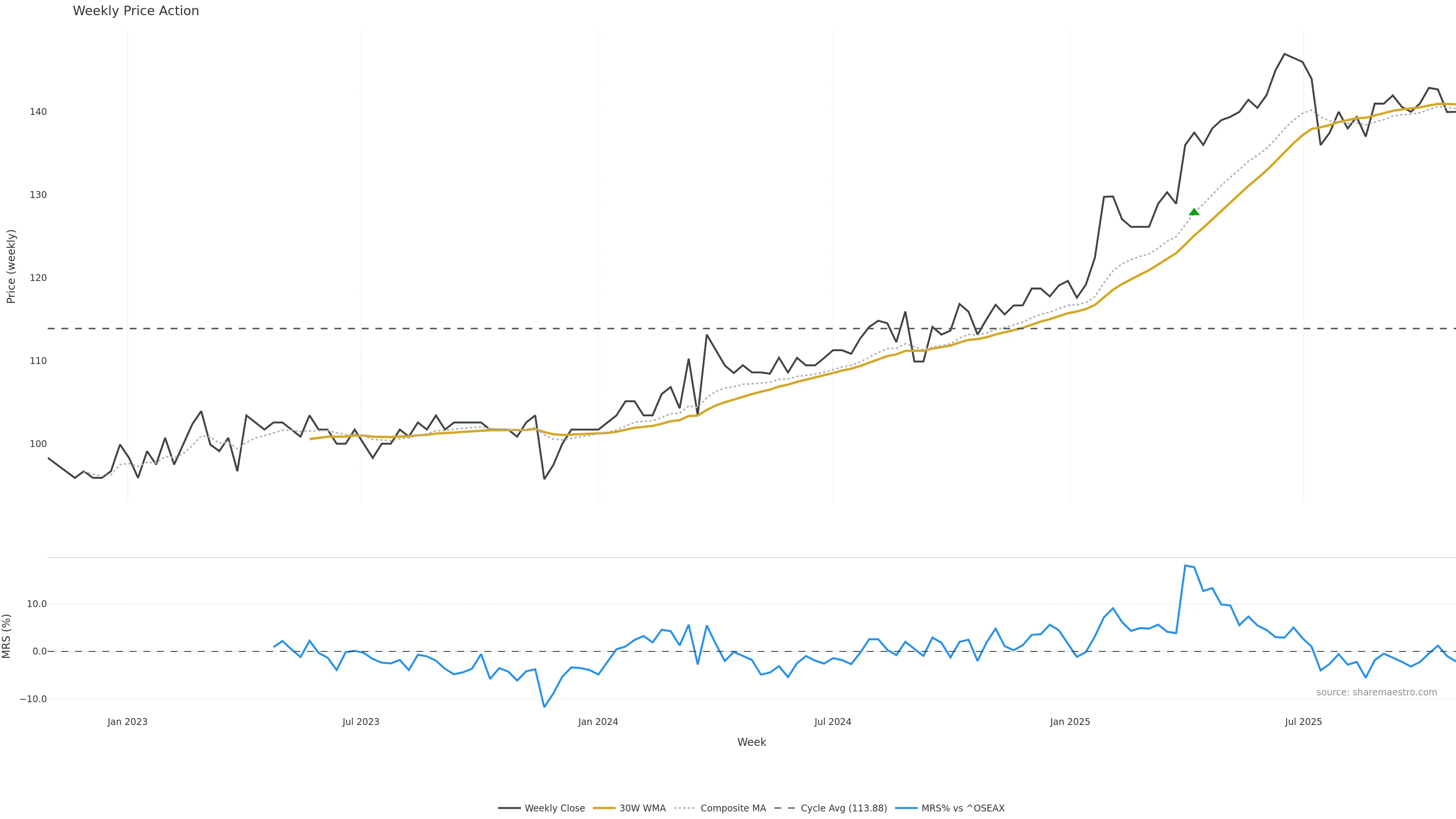Open the sharemaestro.com source link
1456x819 pixels.
coord(1376,692)
